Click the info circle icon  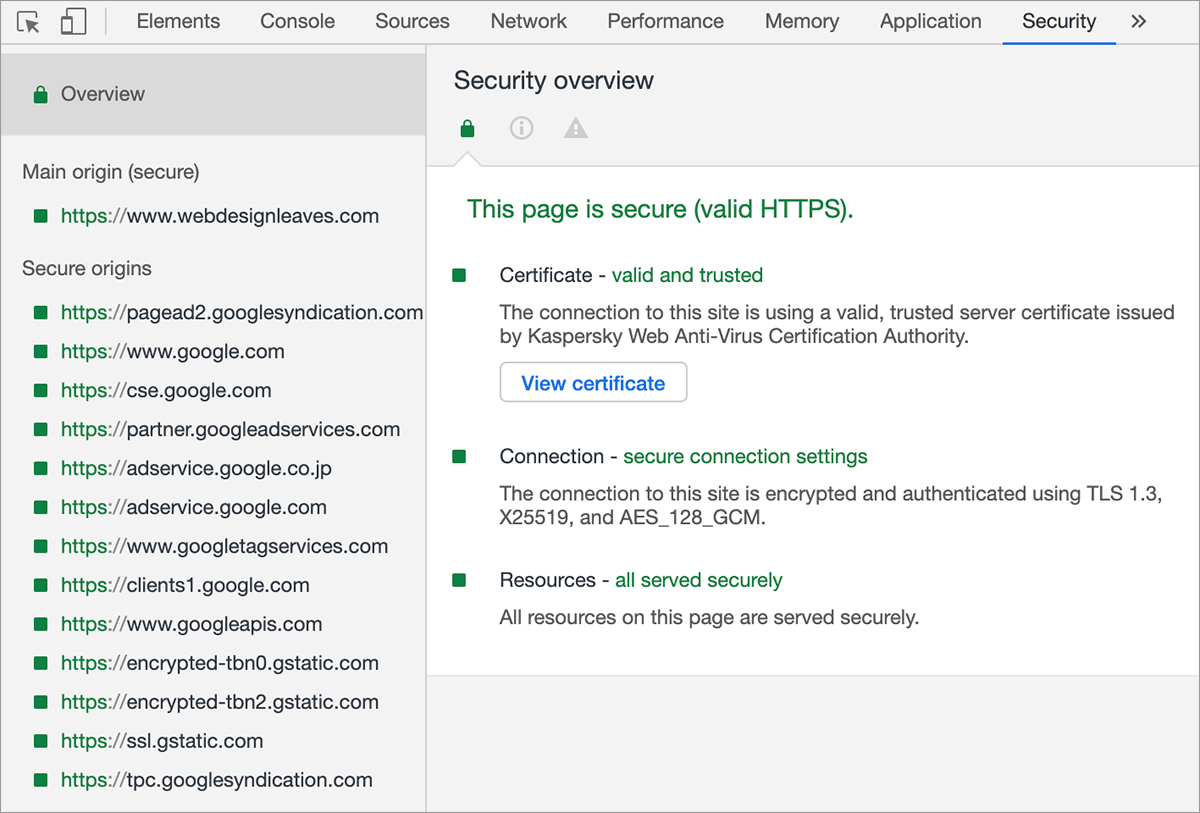tap(521, 128)
